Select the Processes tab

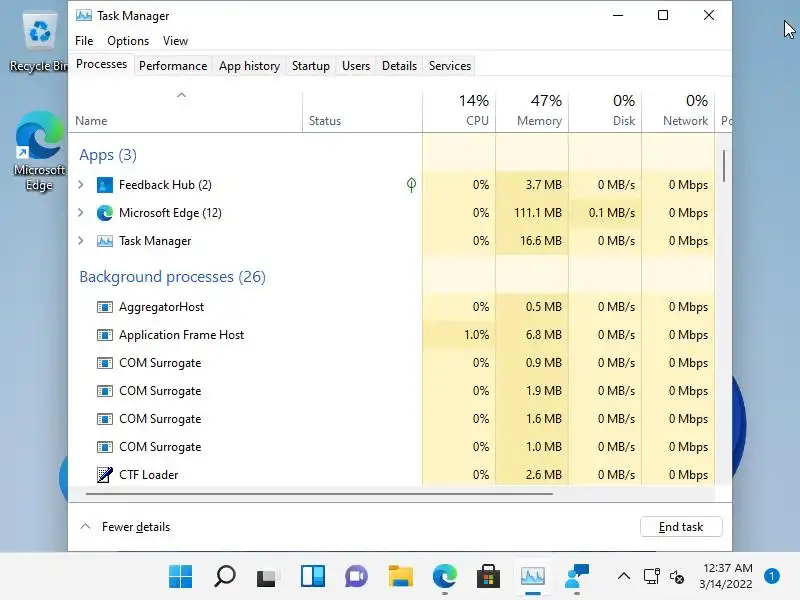pos(102,64)
